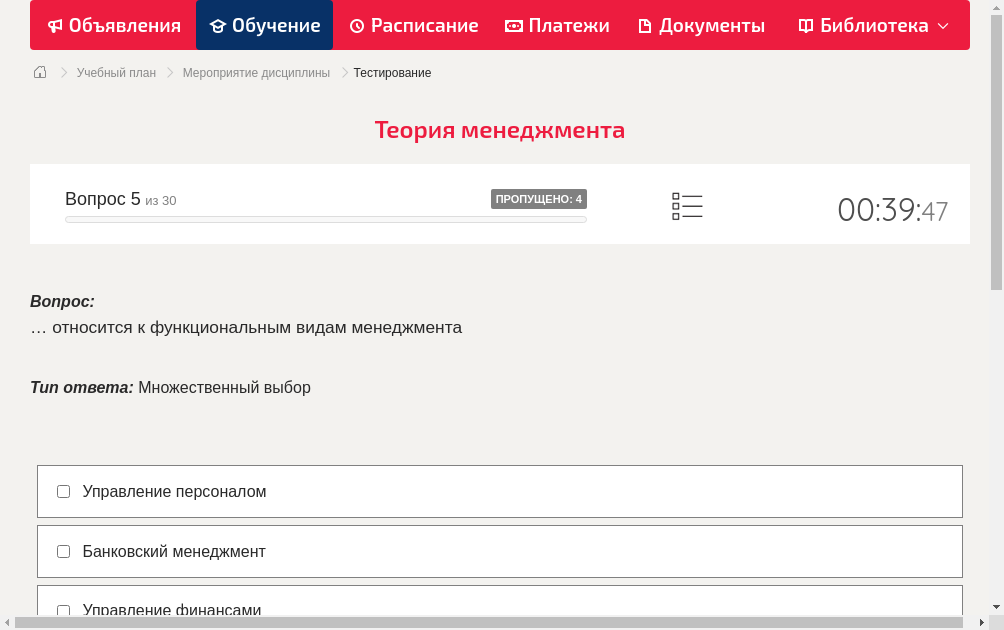
Task: Check the Управление финансами answer checkbox
Action: (63, 610)
